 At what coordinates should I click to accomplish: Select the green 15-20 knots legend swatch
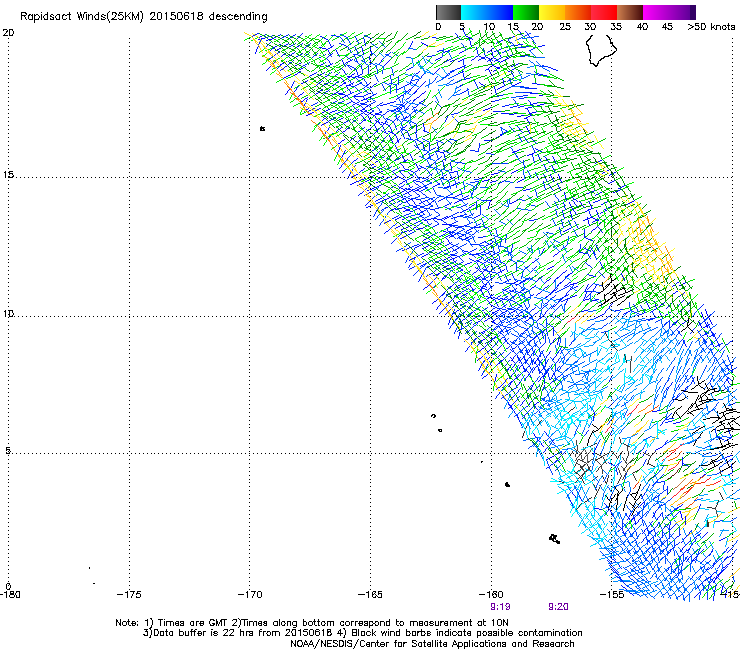[526, 12]
